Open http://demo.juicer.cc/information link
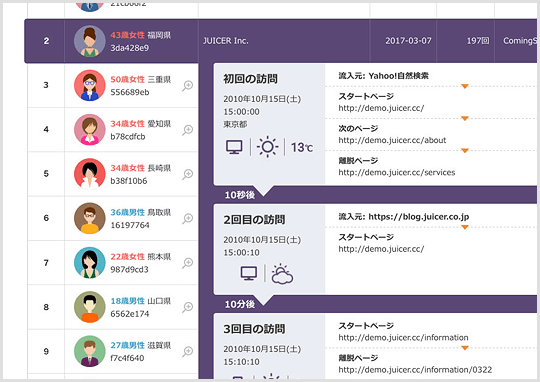This screenshot has height=382, width=540. pos(403,338)
